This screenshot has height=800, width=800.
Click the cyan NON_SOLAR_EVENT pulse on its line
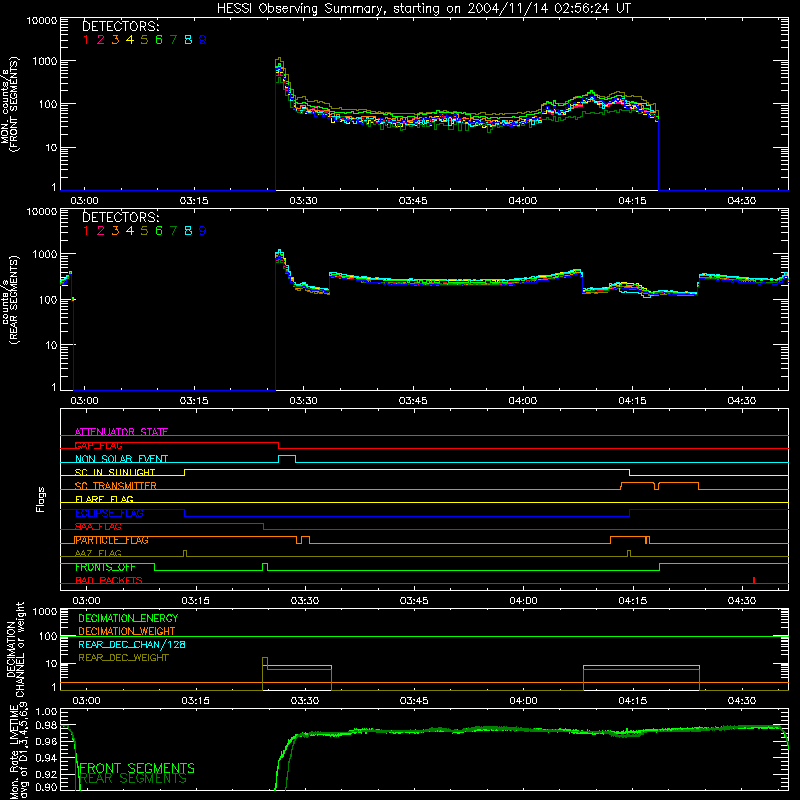click(x=287, y=458)
